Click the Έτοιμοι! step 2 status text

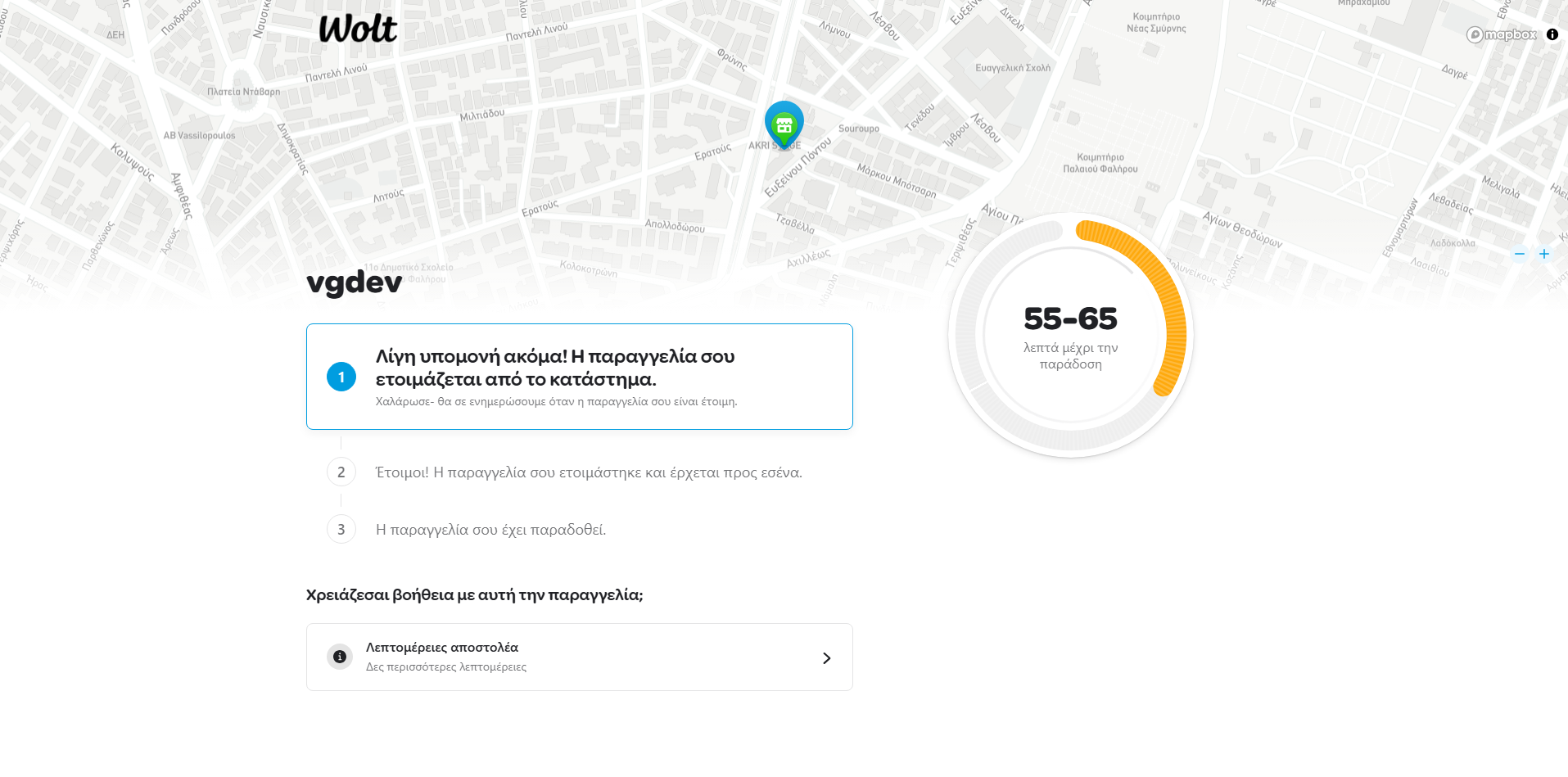[589, 472]
